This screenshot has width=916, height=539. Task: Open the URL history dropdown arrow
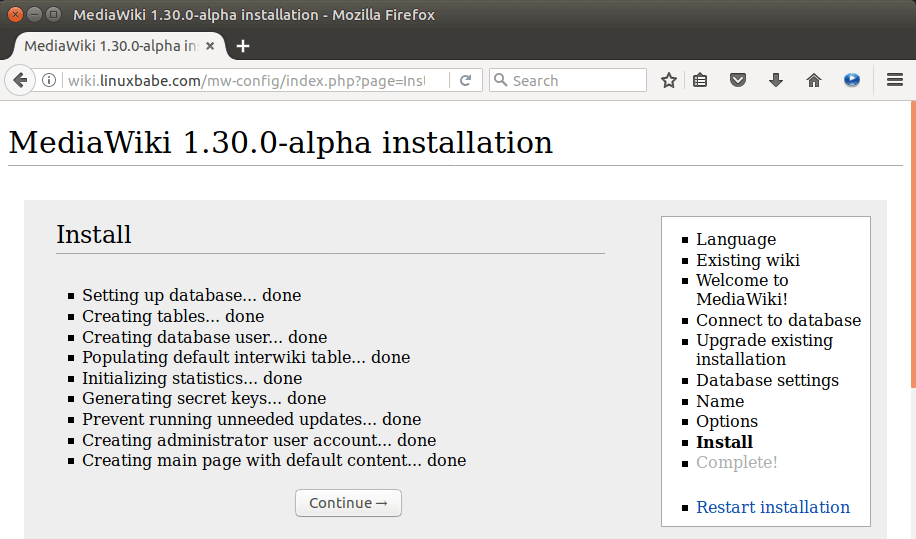[x=437, y=81]
